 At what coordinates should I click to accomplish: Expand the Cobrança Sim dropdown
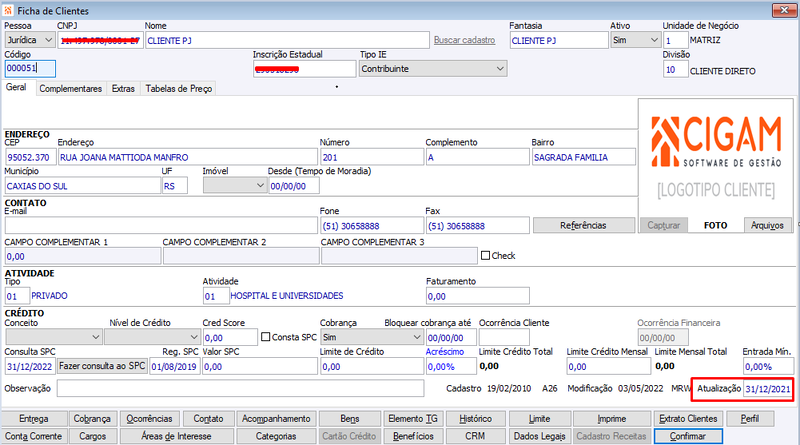click(372, 337)
